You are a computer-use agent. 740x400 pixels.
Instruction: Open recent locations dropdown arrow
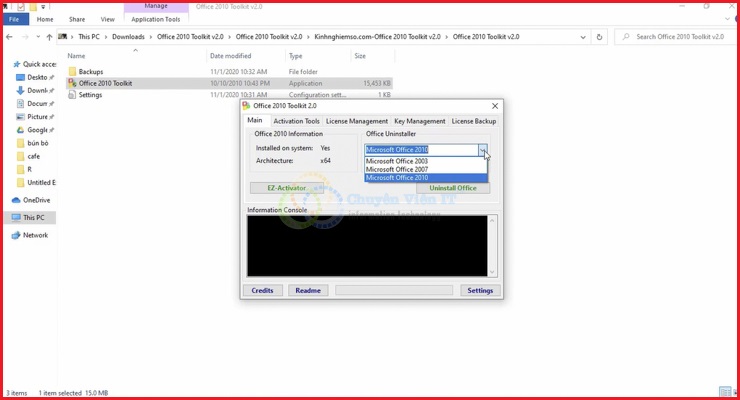[x=38, y=37]
